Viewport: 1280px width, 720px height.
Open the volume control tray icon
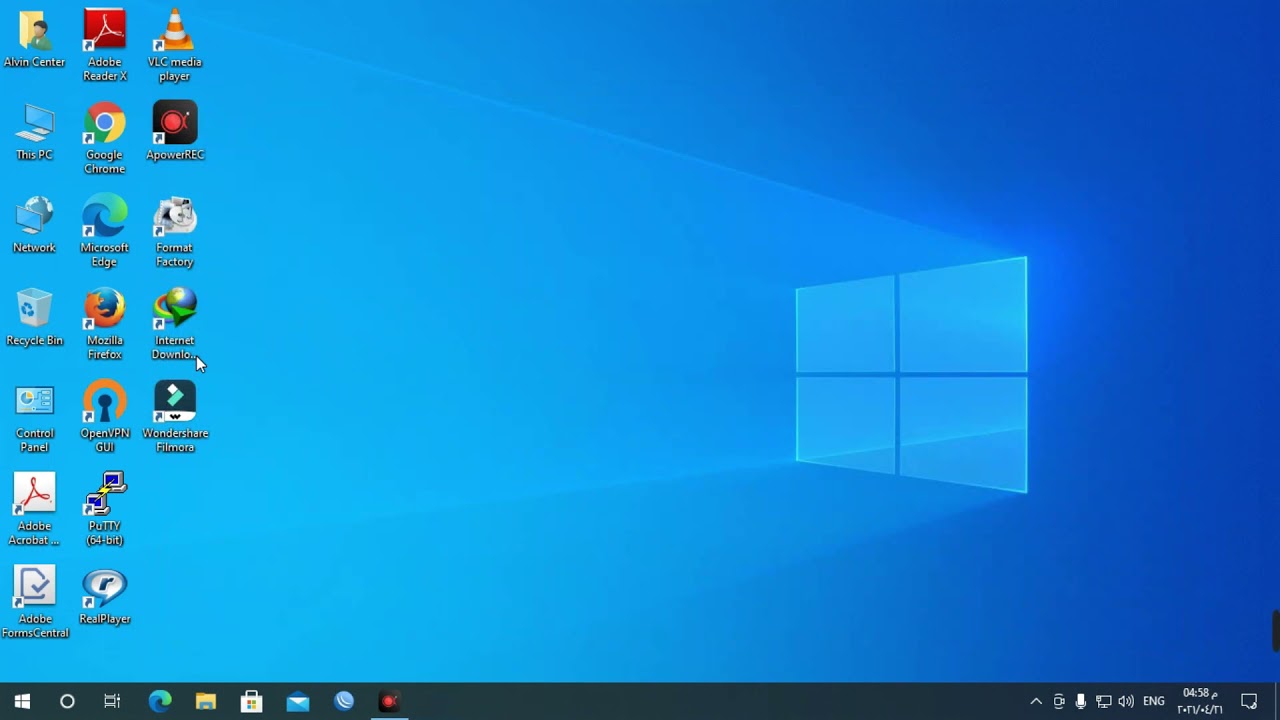(1126, 701)
